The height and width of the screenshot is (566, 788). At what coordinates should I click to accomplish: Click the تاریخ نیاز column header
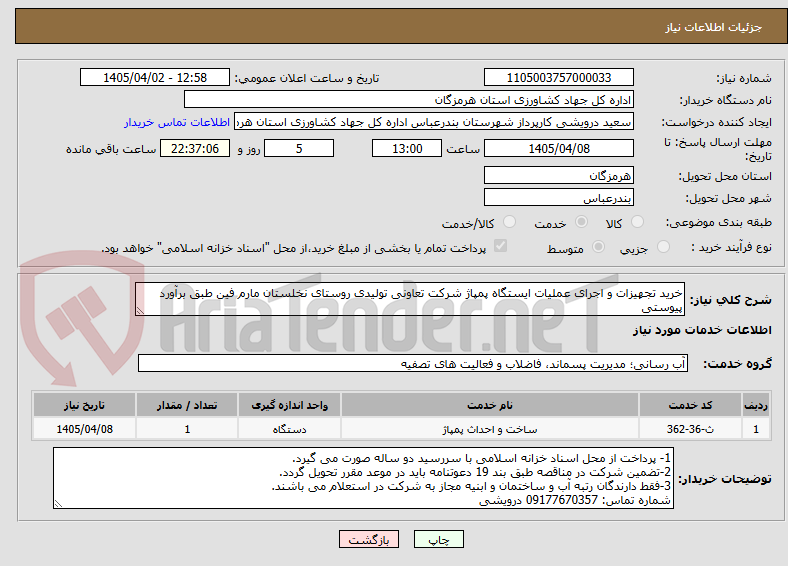(x=84, y=405)
